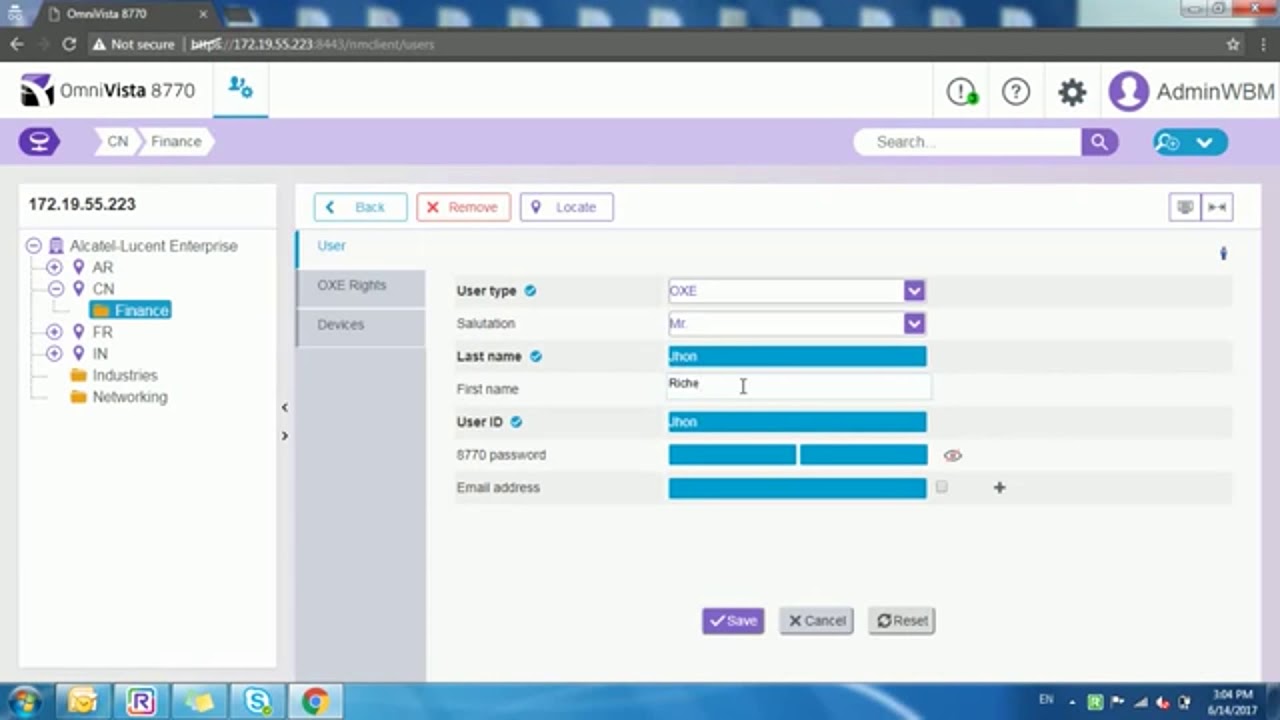
Task: Bookmark page with star icon
Action: pos(1233,44)
